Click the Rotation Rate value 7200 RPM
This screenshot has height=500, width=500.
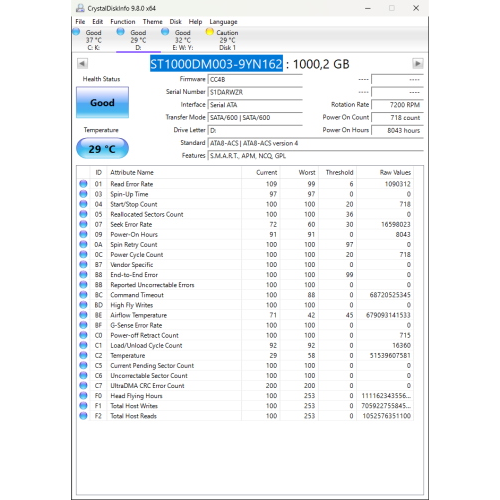pos(397,105)
